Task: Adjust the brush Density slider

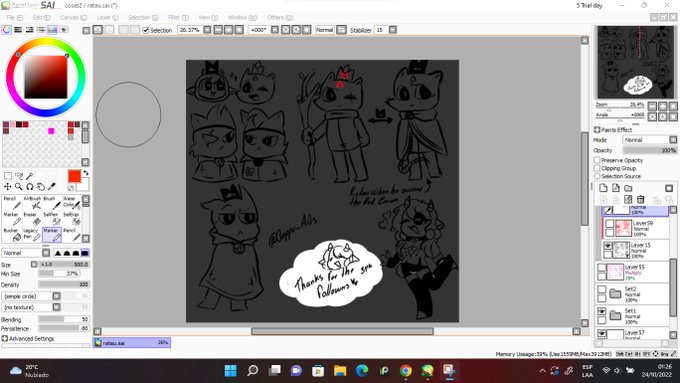Action: [64, 285]
